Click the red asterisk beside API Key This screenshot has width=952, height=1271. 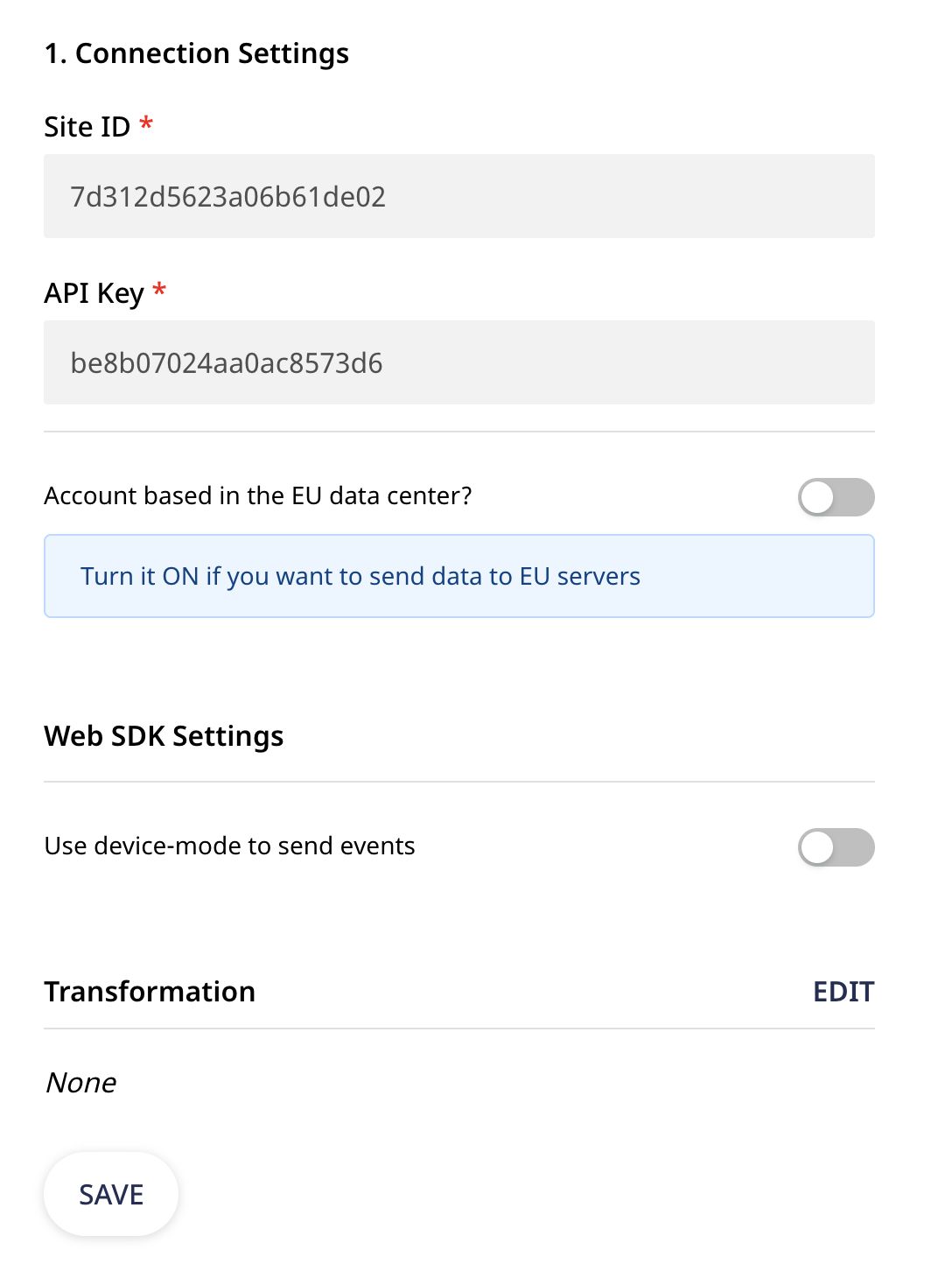(x=159, y=290)
